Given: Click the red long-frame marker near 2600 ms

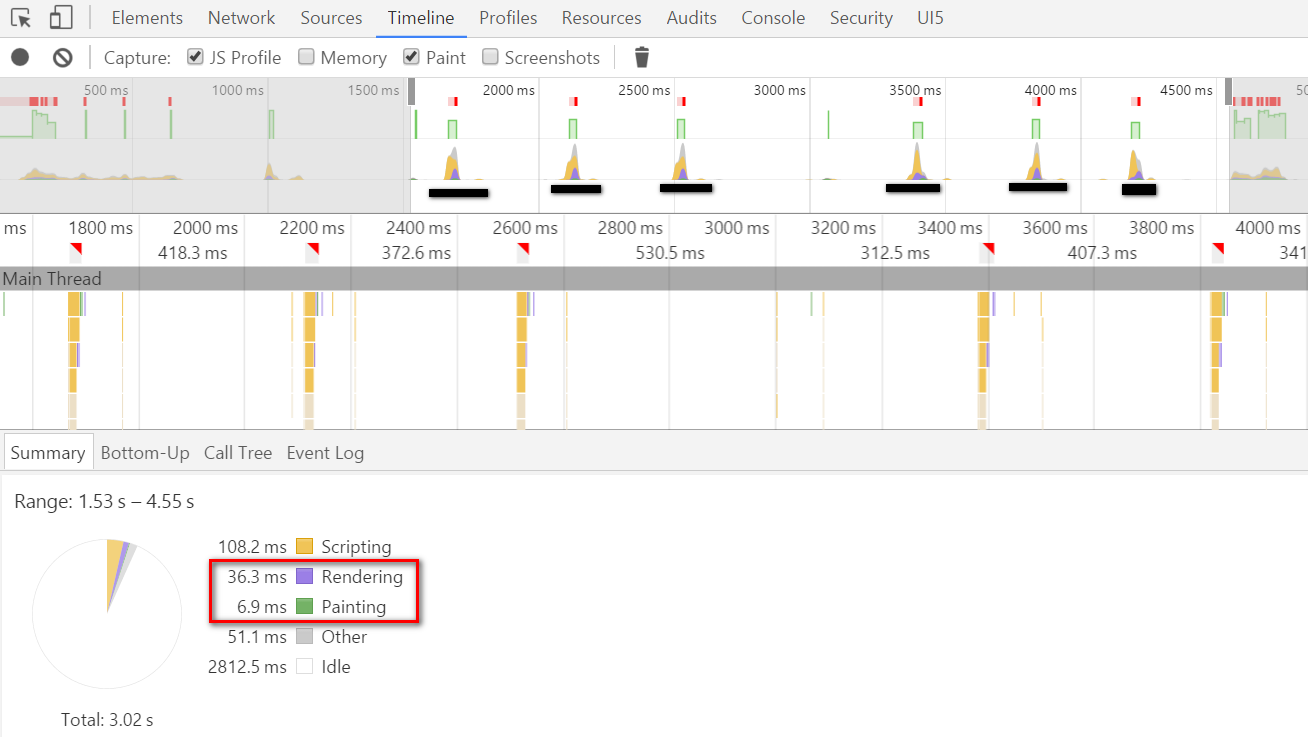Looking at the screenshot, I should [x=523, y=249].
